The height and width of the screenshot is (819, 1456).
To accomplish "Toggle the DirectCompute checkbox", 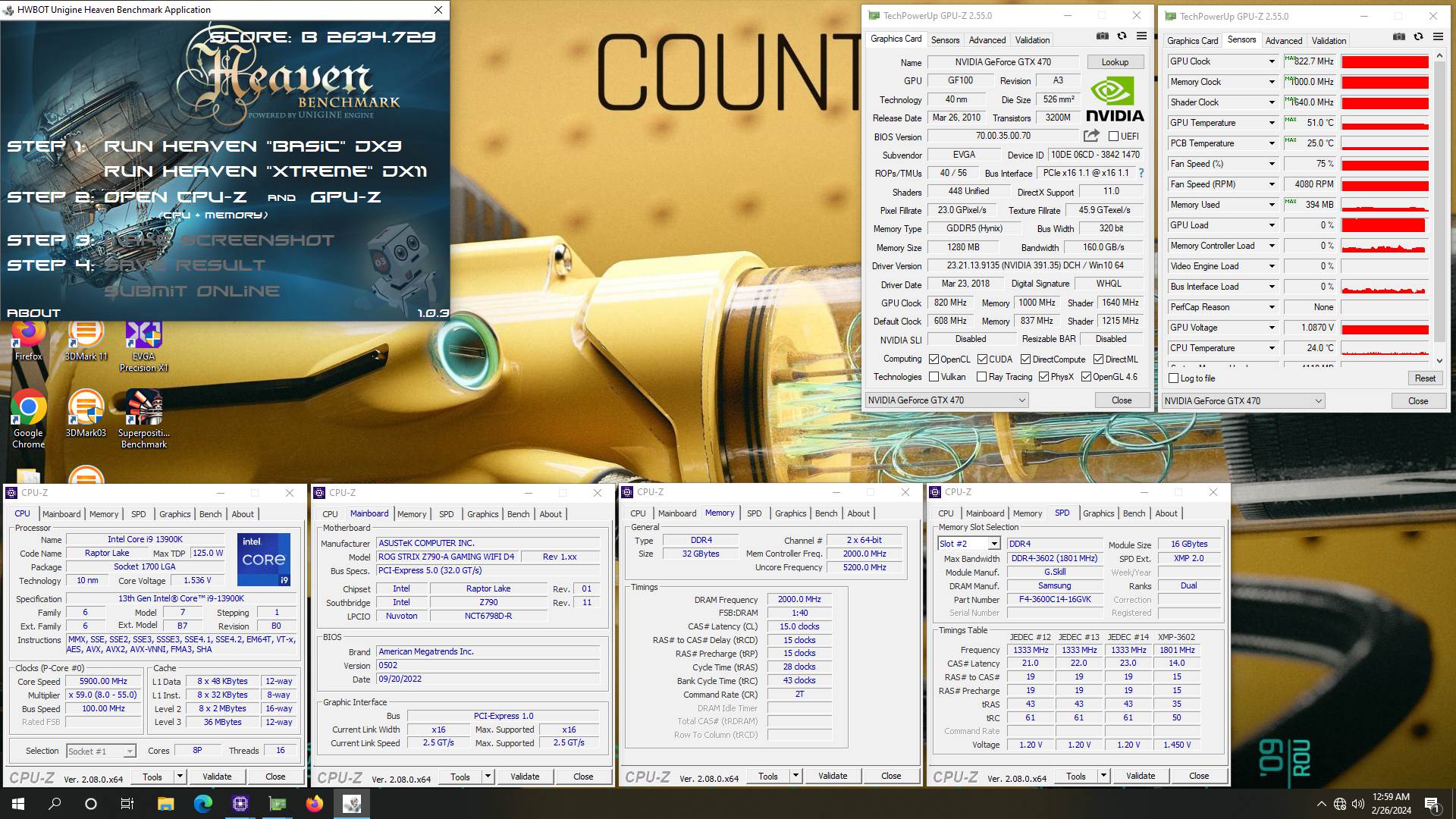I will pos(1025,359).
